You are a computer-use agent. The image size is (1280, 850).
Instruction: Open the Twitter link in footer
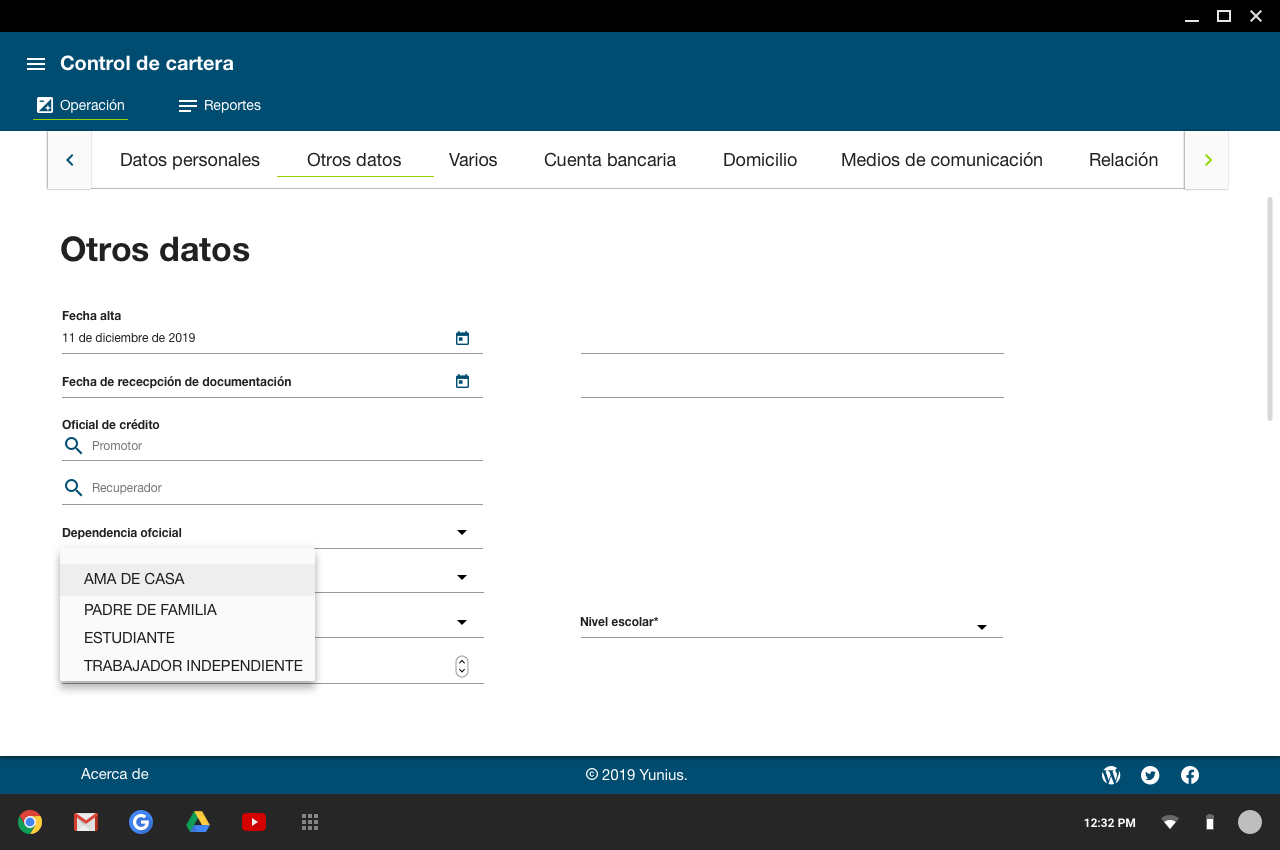(x=1150, y=775)
